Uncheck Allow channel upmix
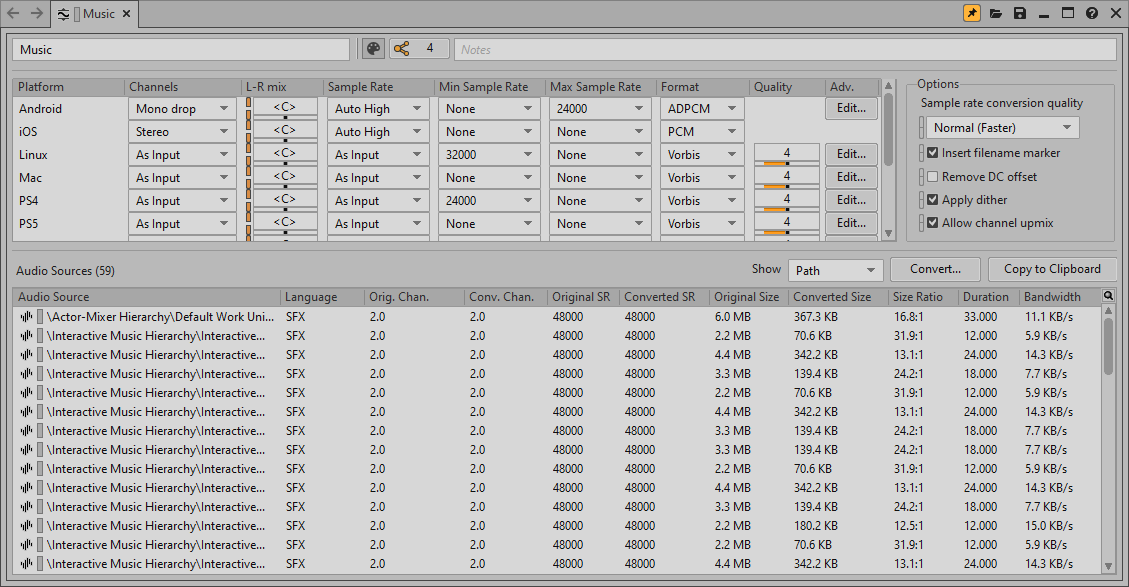The height and width of the screenshot is (587, 1129). (932, 223)
